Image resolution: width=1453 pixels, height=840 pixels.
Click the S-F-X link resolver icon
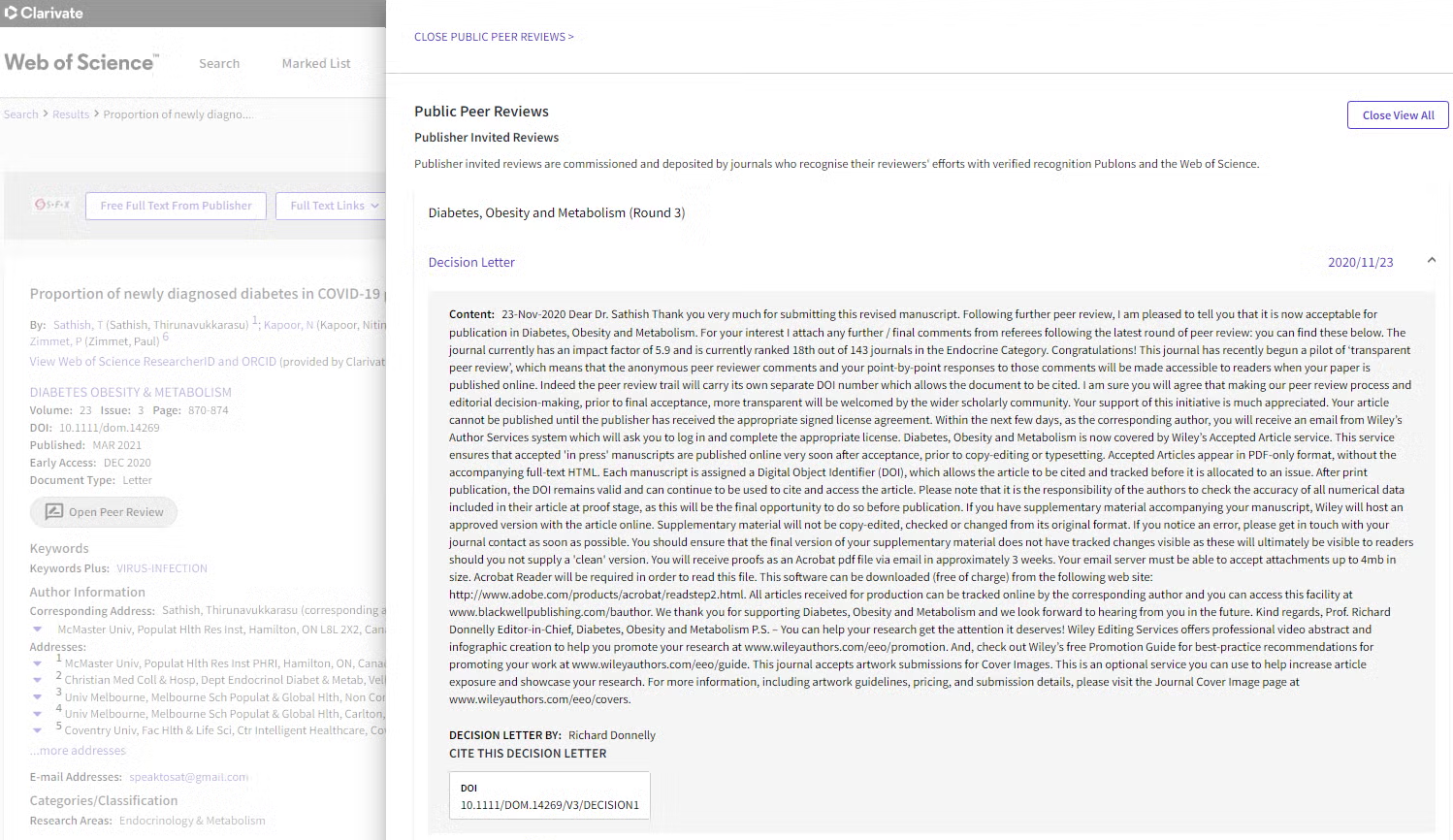52,205
